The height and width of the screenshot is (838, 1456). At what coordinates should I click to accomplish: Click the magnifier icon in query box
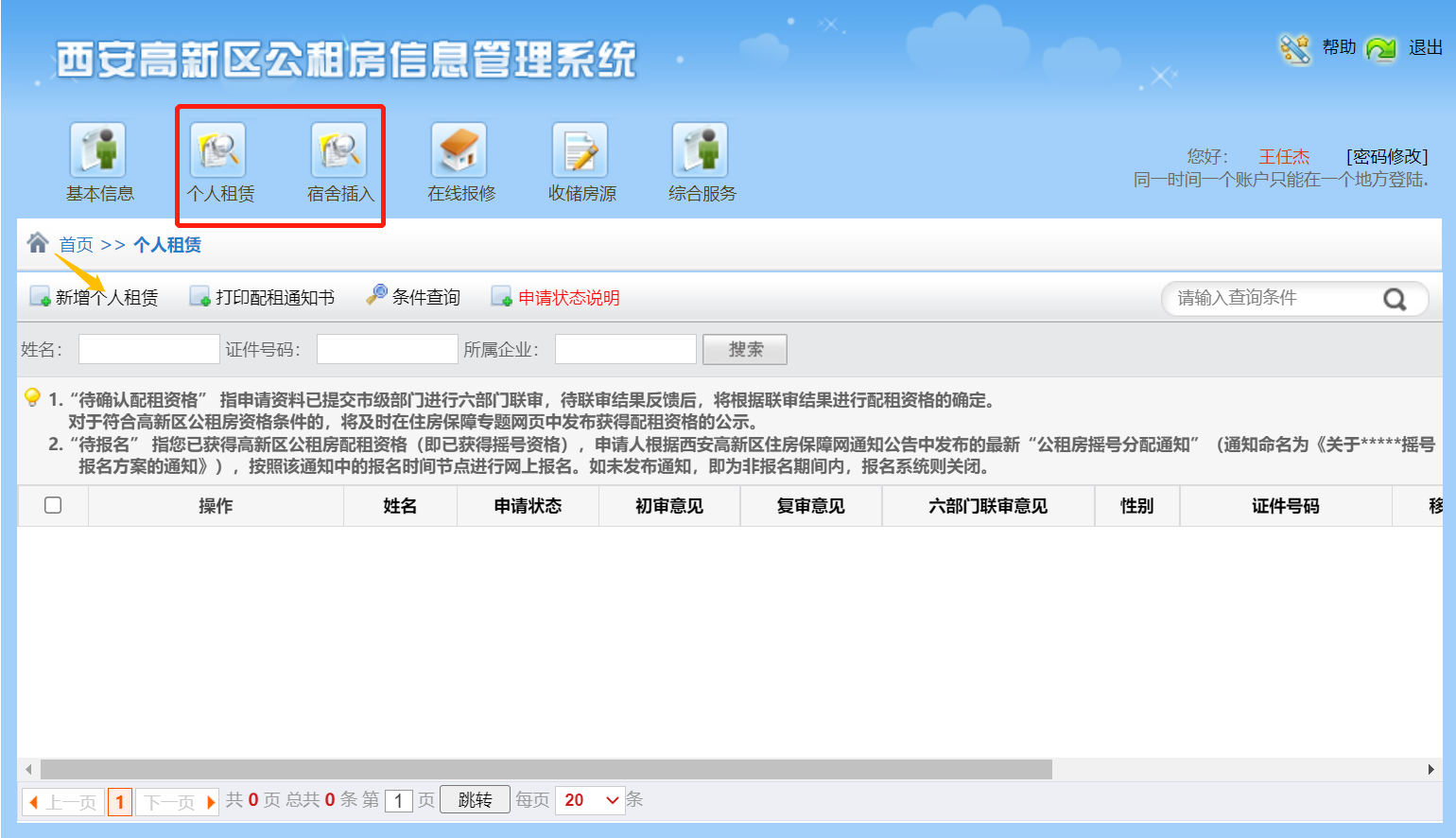click(x=1395, y=299)
